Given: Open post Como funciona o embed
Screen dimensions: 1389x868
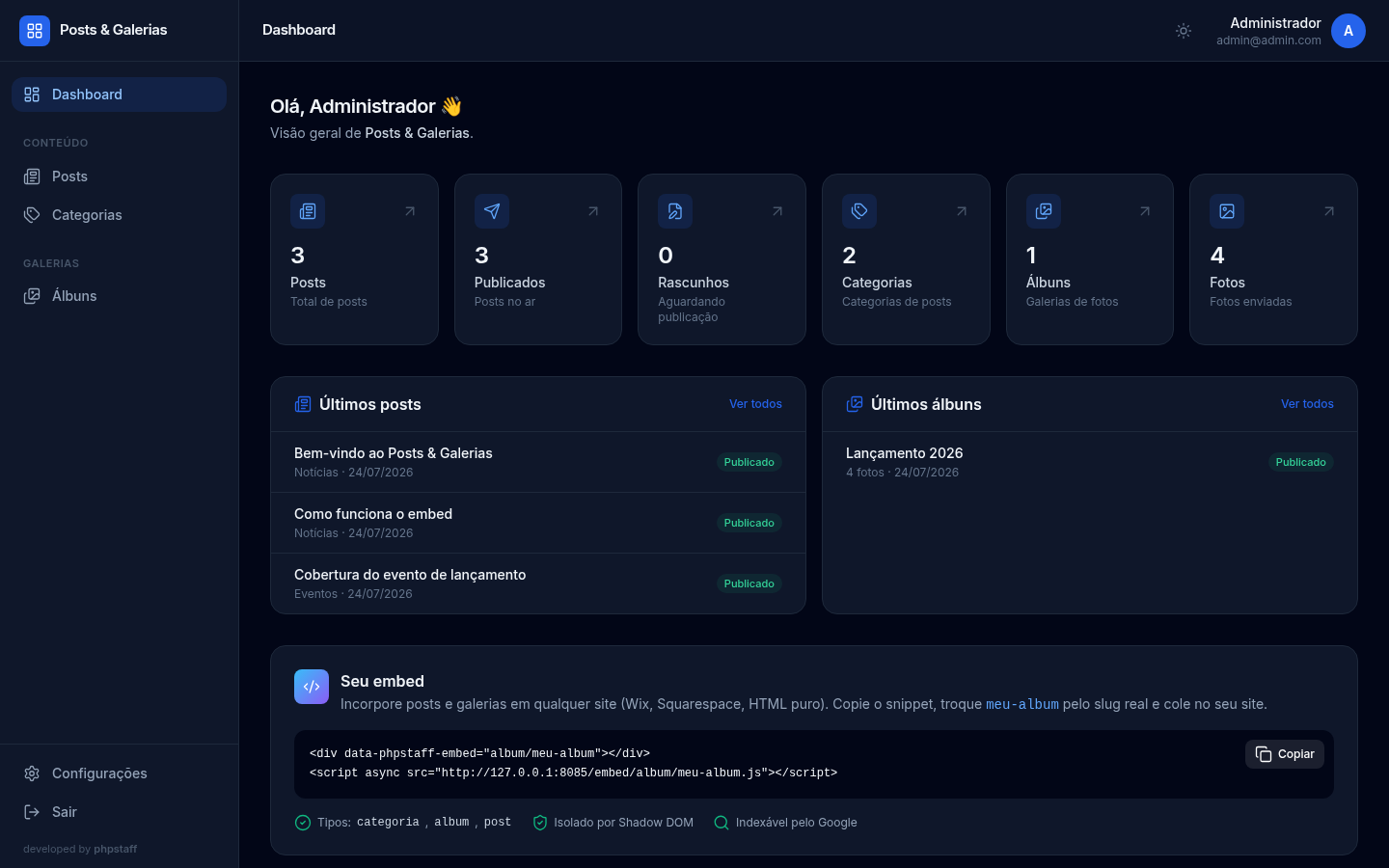Looking at the screenshot, I should pos(538,523).
